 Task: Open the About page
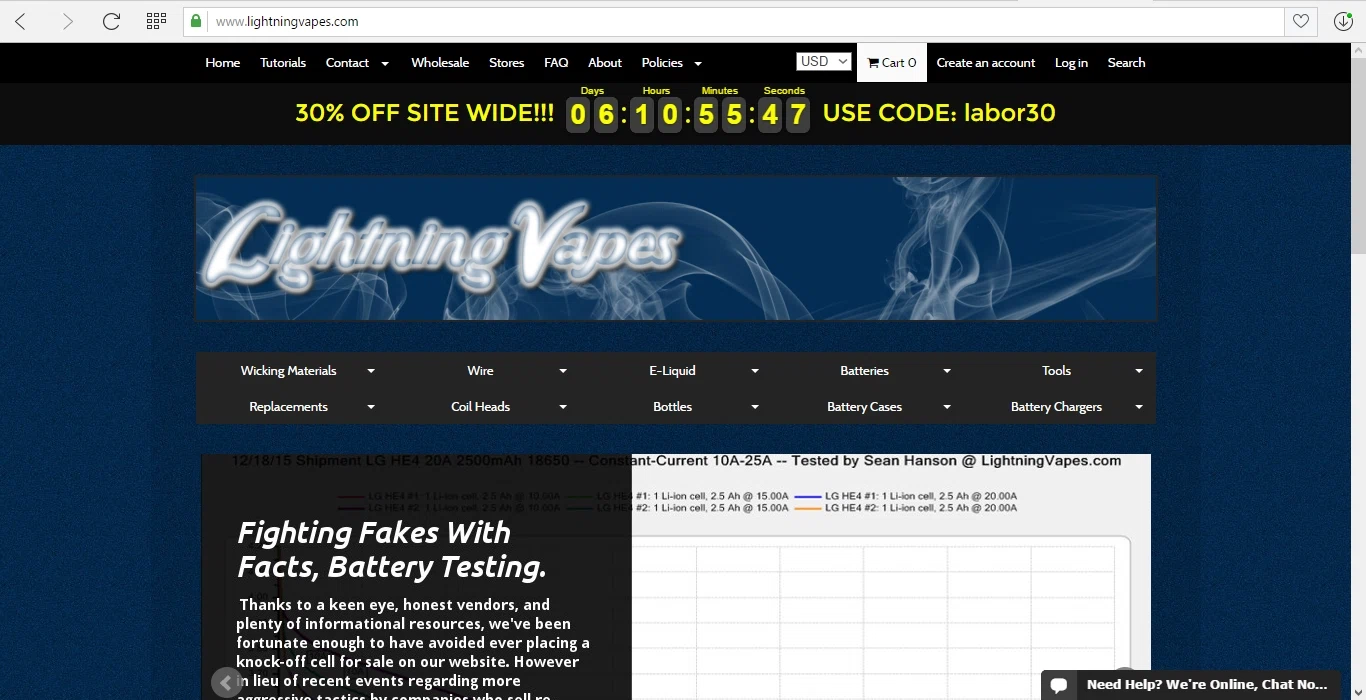point(605,62)
